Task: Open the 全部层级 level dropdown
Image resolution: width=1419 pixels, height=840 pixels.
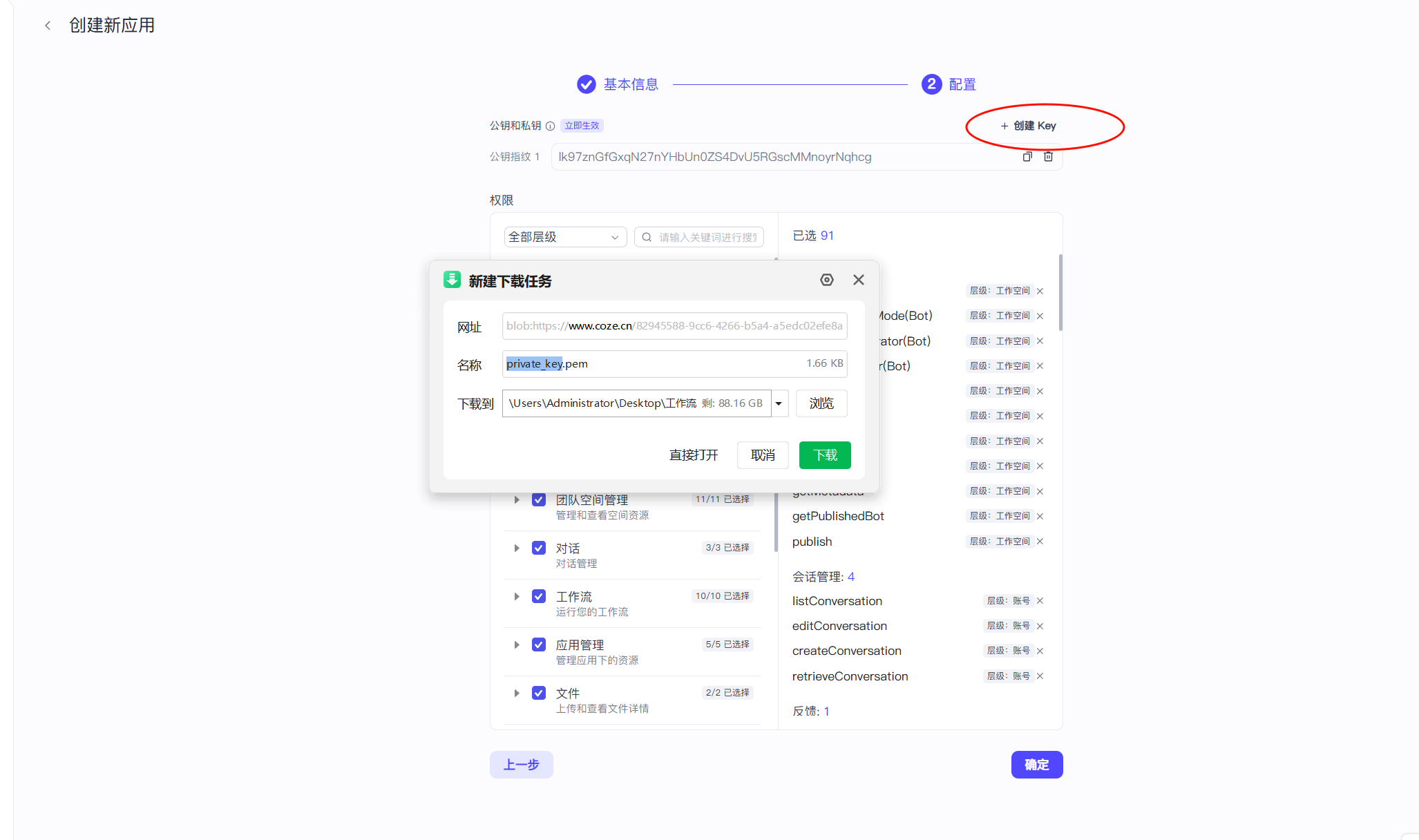Action: coord(565,237)
